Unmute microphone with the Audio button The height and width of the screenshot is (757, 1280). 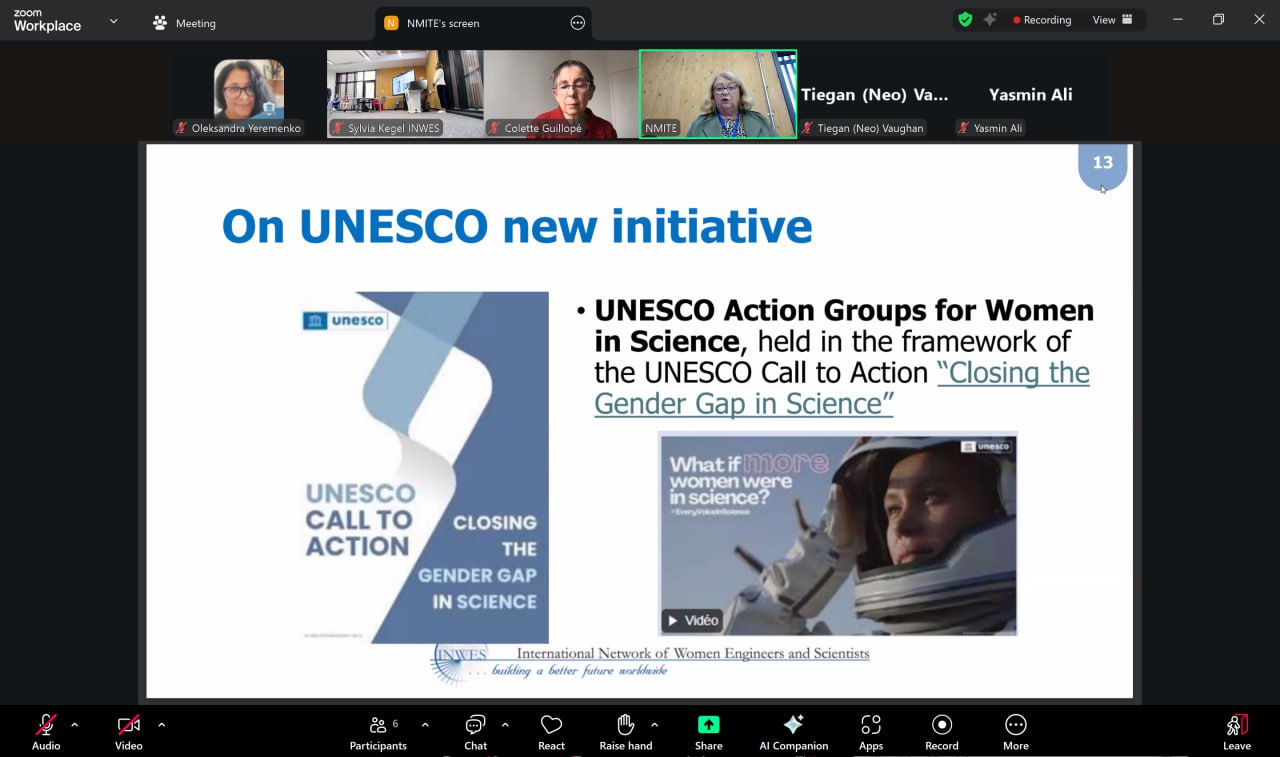(46, 731)
